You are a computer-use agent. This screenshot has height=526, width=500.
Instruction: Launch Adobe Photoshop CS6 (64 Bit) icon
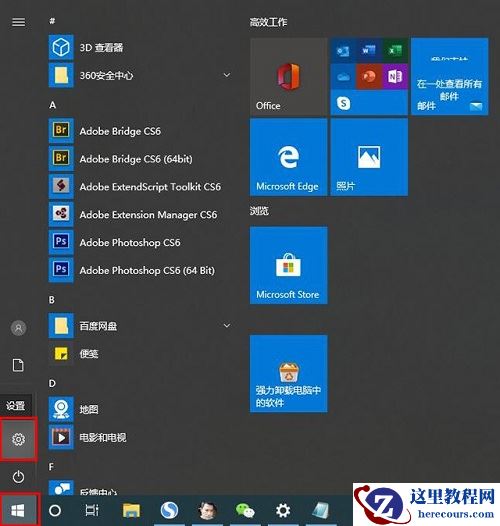tap(61, 270)
